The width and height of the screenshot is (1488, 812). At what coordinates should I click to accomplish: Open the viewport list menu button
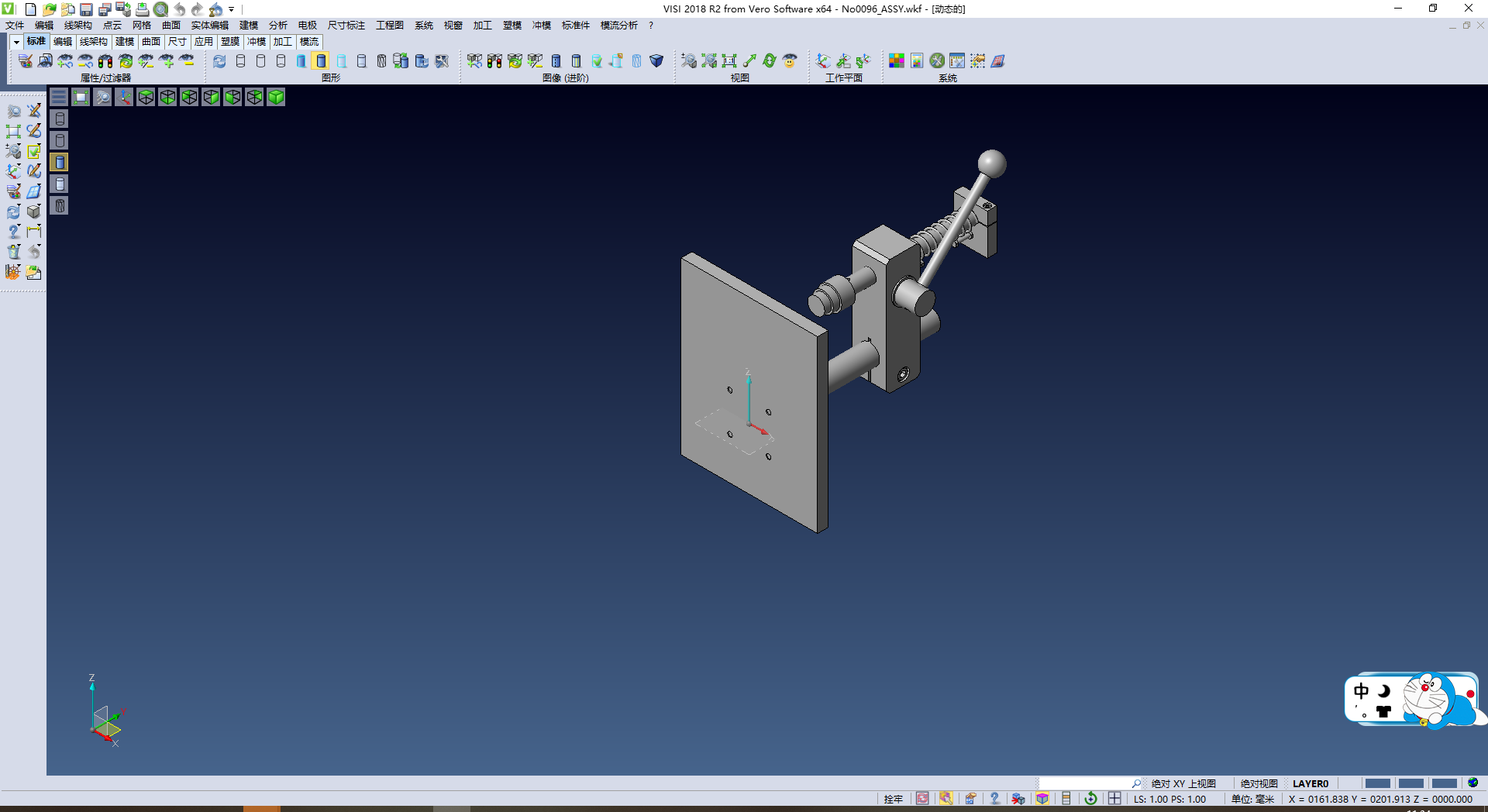coord(59,97)
